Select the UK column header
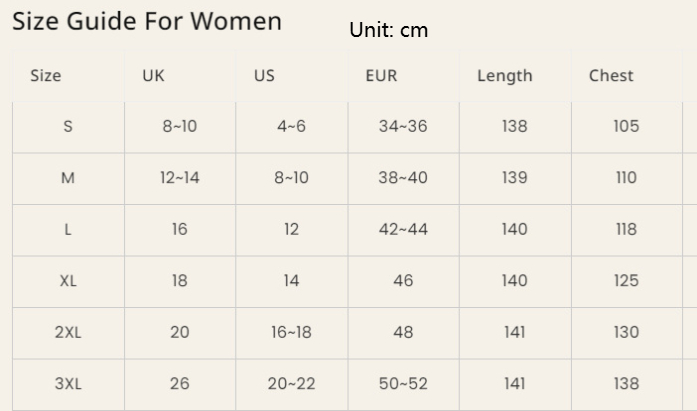Viewport: 697px width, 411px height. point(154,75)
